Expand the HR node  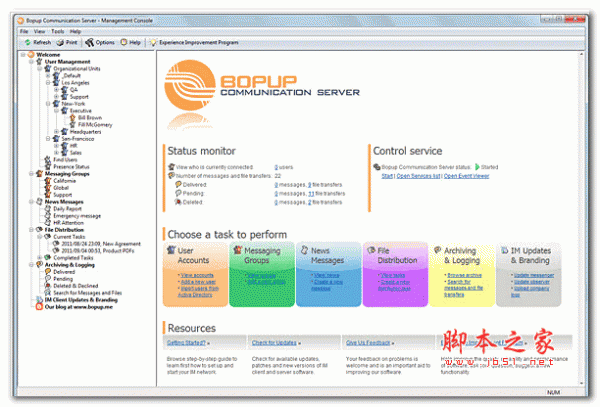pyautogui.click(x=56, y=146)
